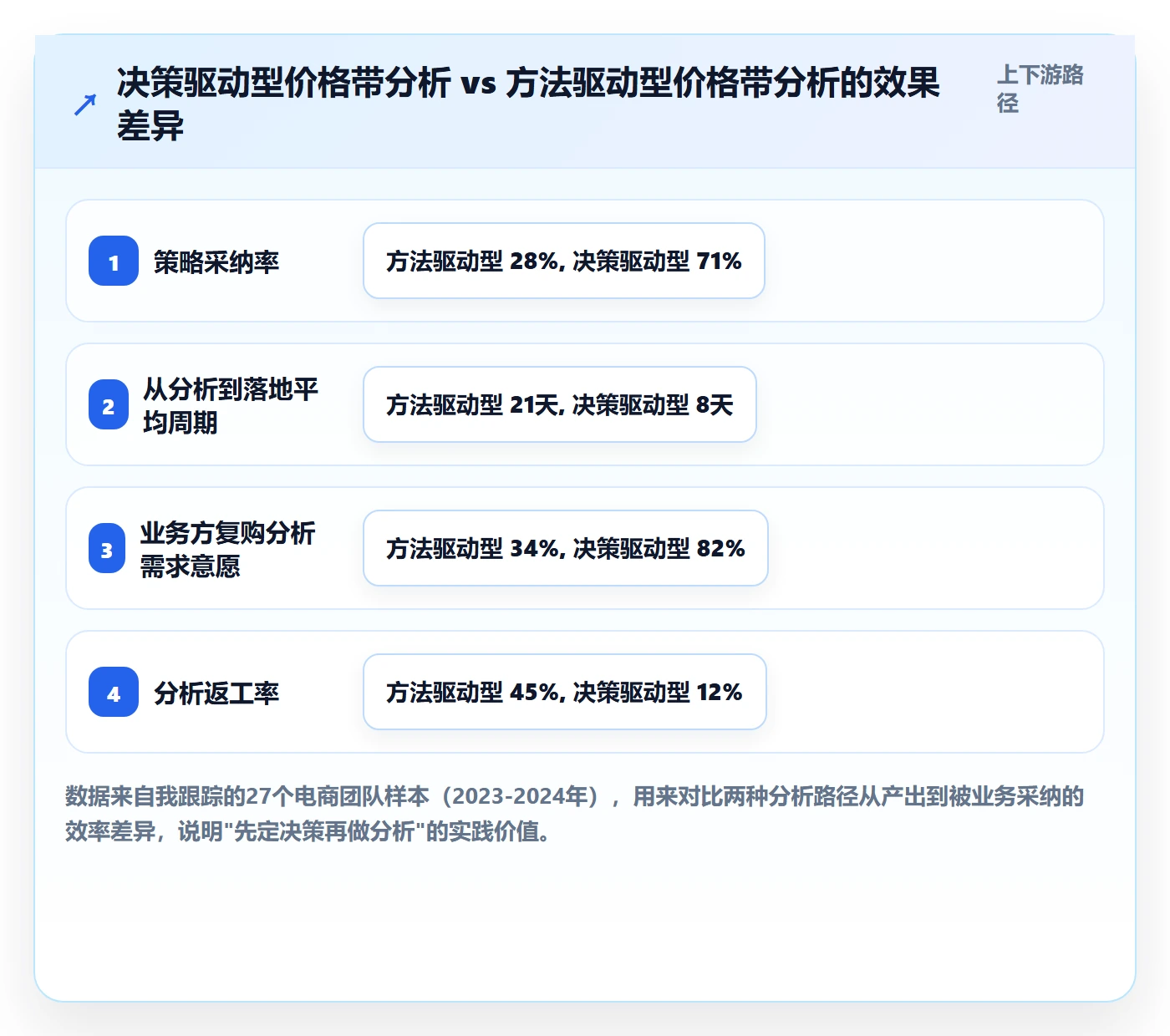Select the 上下游路径 label in the header
Viewport: 1170px width, 1036px height.
tap(1040, 89)
